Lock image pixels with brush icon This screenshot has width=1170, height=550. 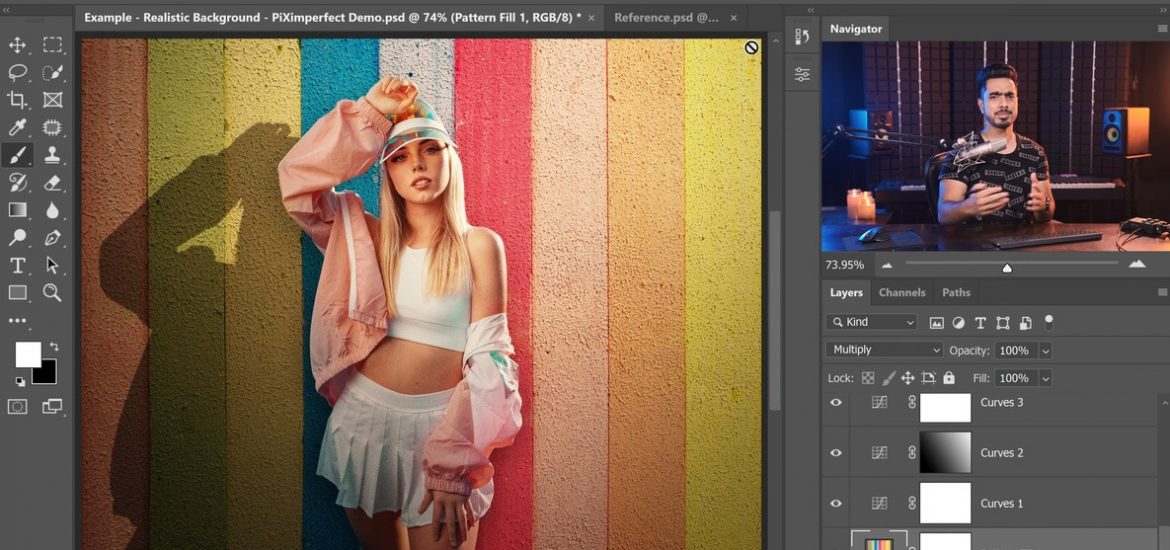point(889,378)
